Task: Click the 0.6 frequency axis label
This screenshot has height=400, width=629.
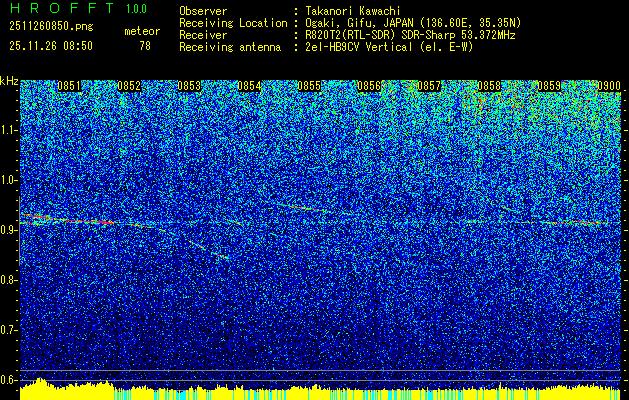Action: (x=8, y=380)
